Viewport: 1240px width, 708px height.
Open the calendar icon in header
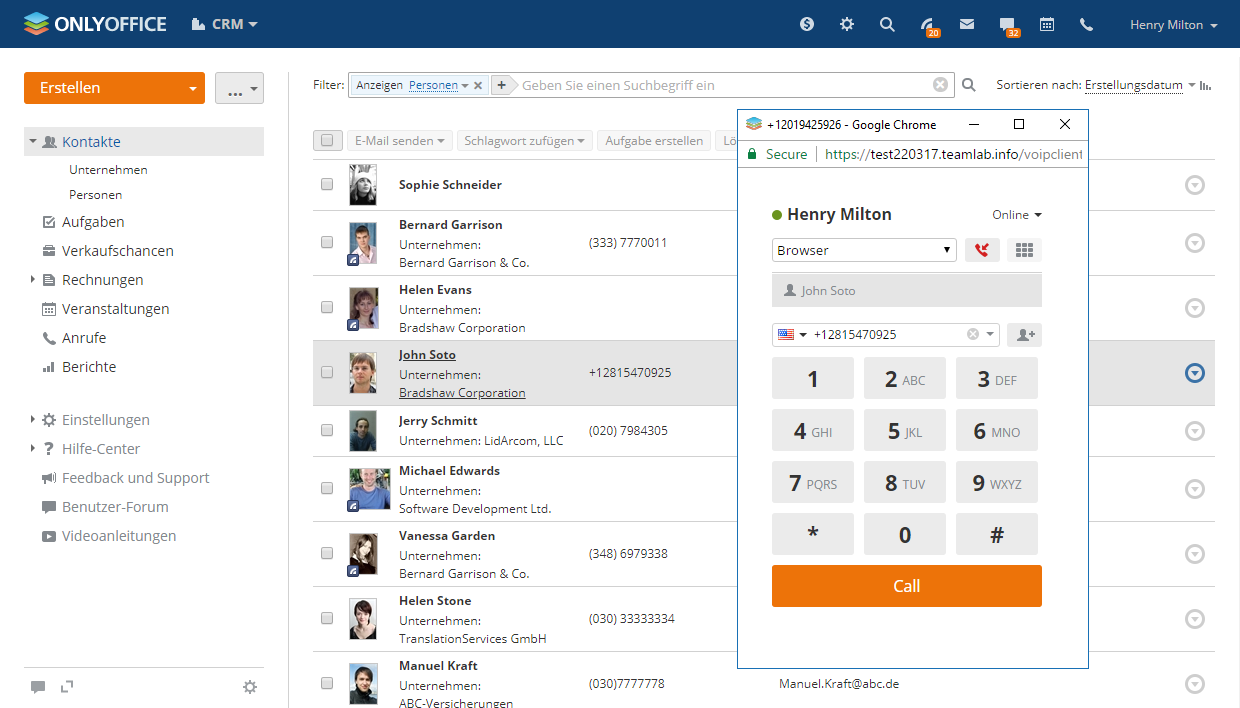click(1047, 24)
